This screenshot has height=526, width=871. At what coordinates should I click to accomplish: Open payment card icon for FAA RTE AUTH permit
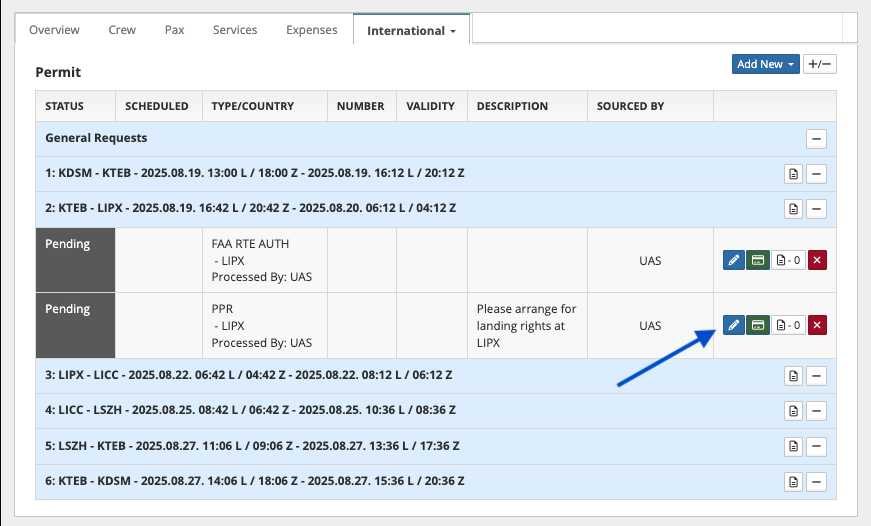coord(758,260)
